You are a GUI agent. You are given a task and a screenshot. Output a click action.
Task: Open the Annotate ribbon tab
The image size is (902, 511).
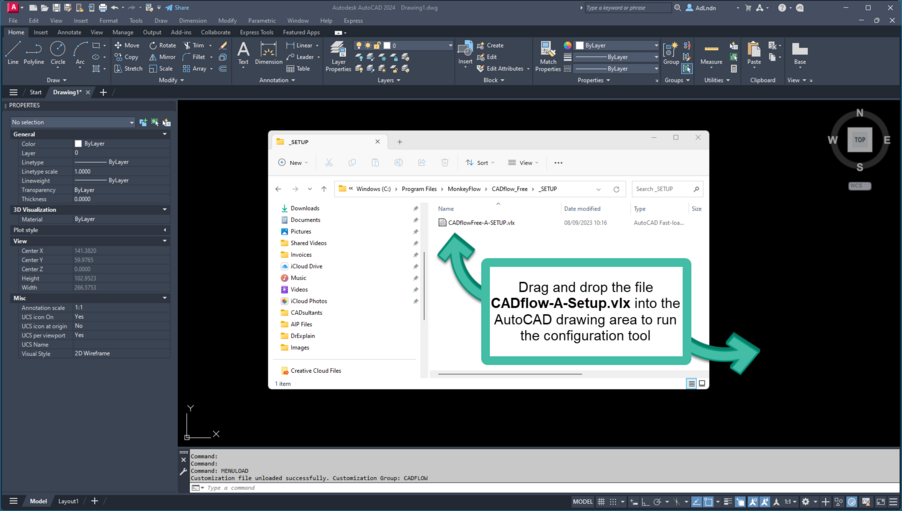pyautogui.click(x=69, y=32)
